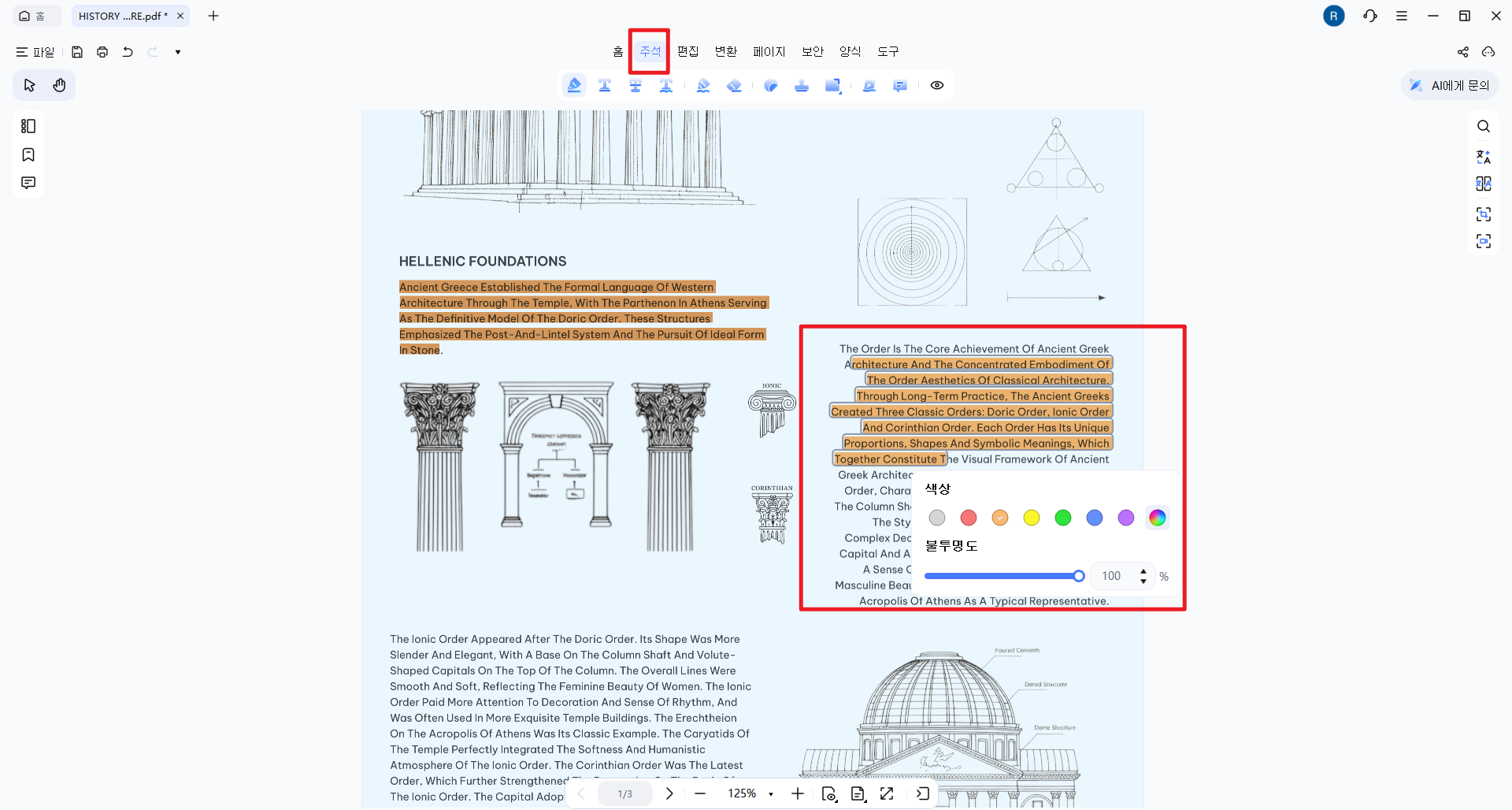The image size is (1512, 810).
Task: Click the OCR scan icon on right sidebar
Action: 1484,241
